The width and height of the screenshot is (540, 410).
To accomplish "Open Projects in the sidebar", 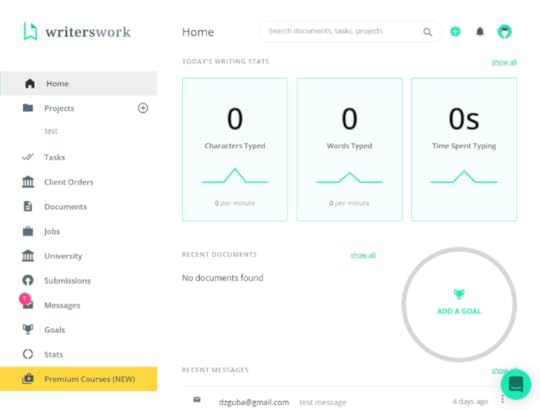I will 59,108.
